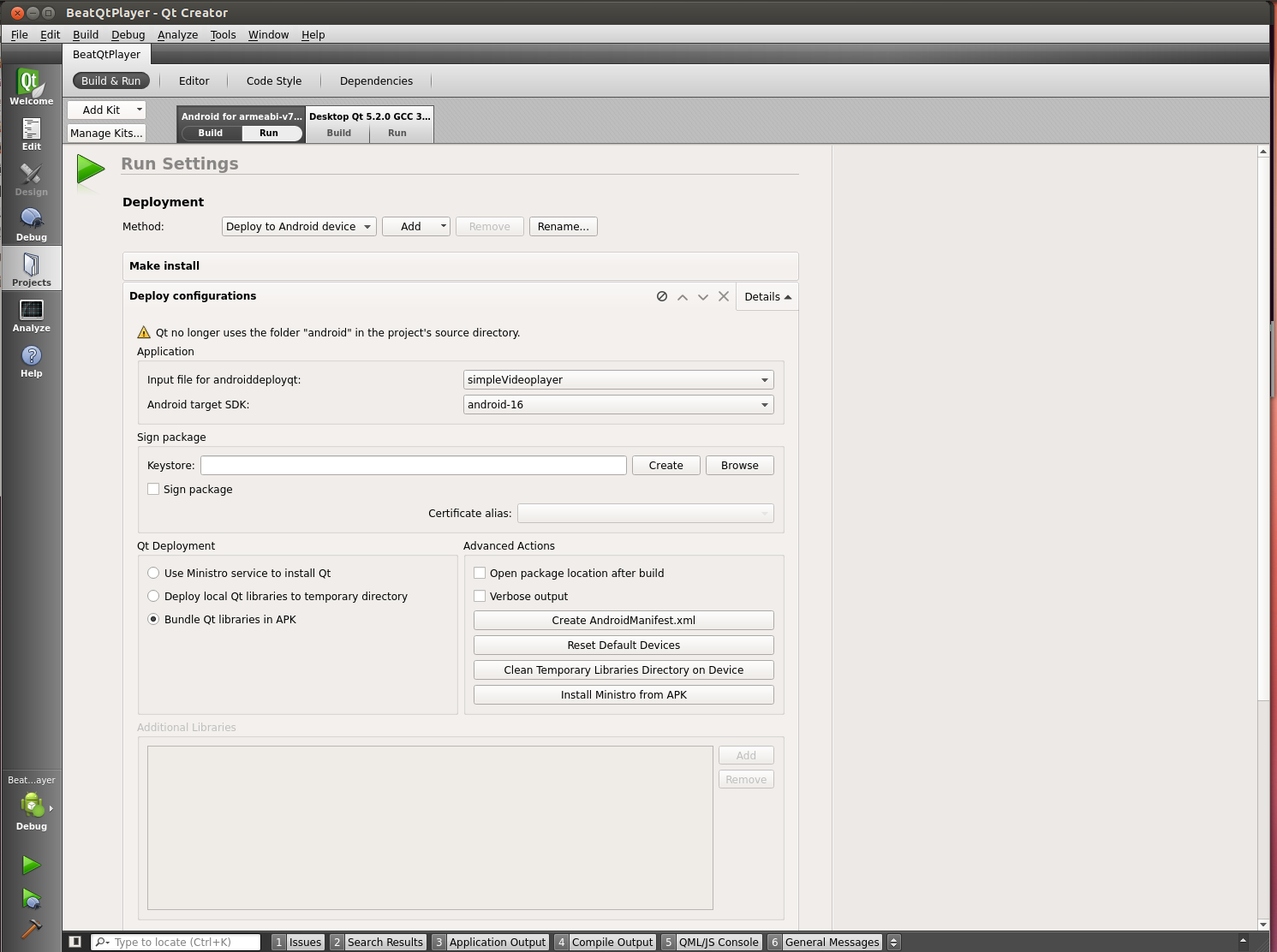
Task: Open the Analyze menu
Action: [177, 34]
